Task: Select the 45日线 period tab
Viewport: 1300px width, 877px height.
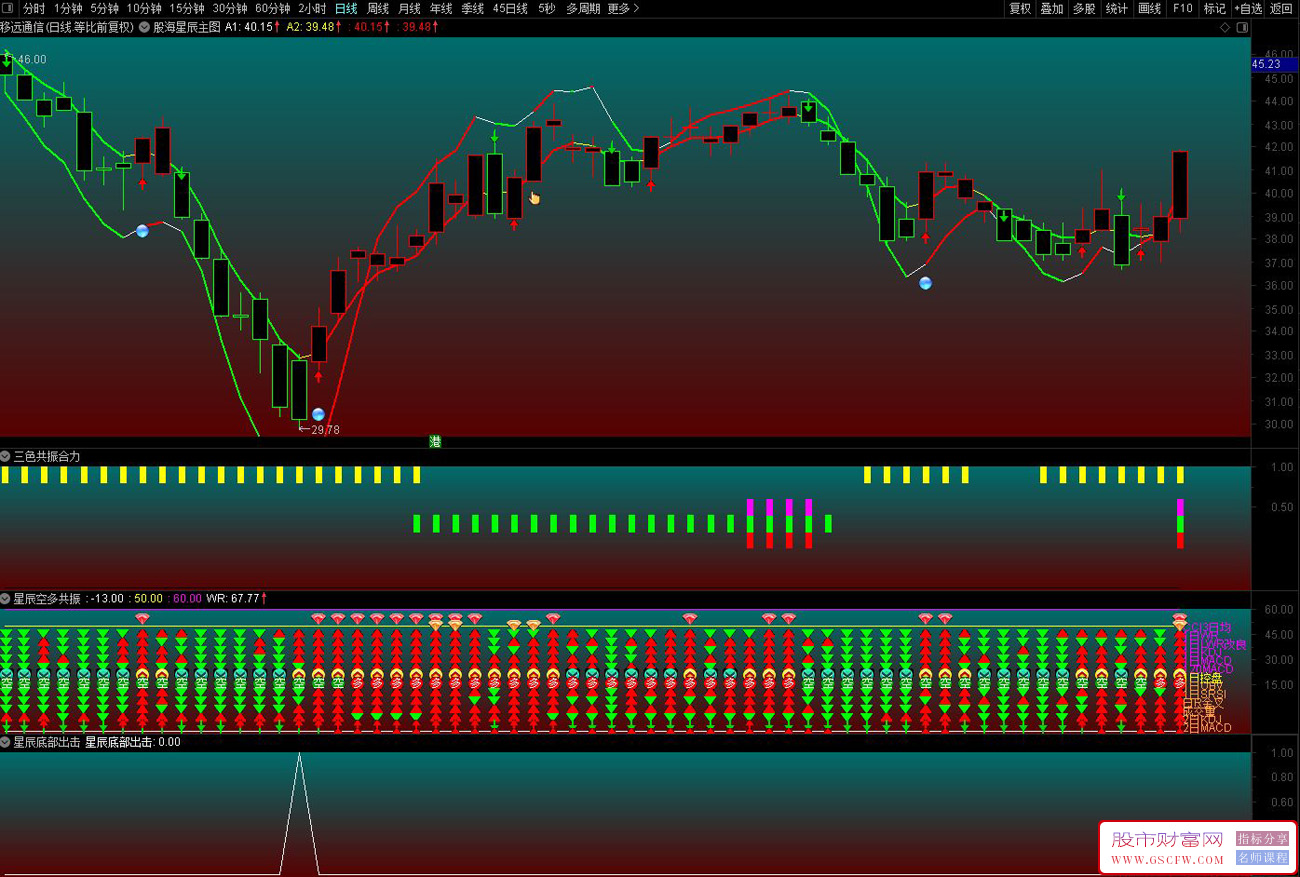Action: point(510,8)
